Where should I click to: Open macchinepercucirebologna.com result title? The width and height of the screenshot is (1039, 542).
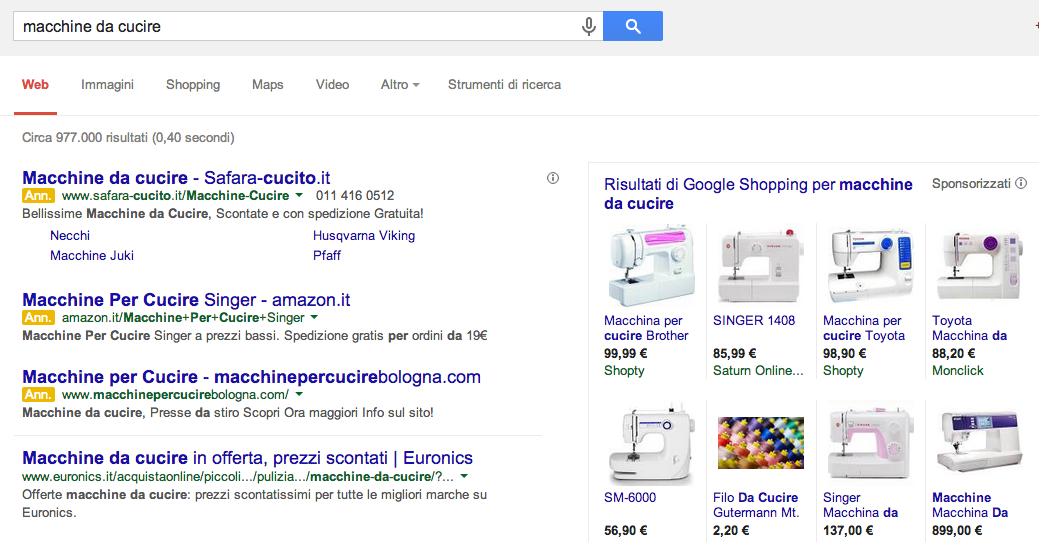click(x=252, y=376)
